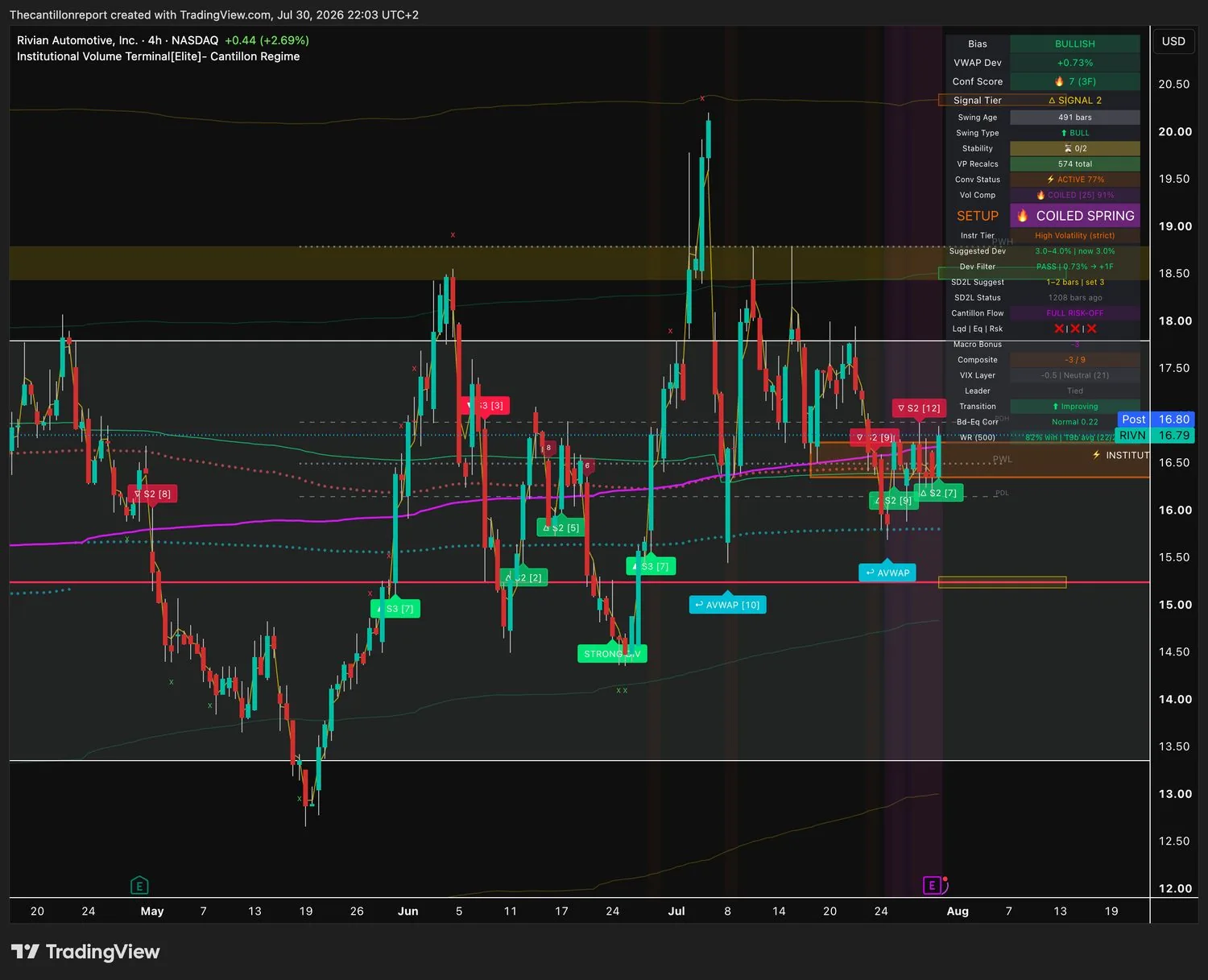Viewport: 1208px width, 980px height.
Task: Click the BULLISH Bias value
Action: click(1075, 43)
